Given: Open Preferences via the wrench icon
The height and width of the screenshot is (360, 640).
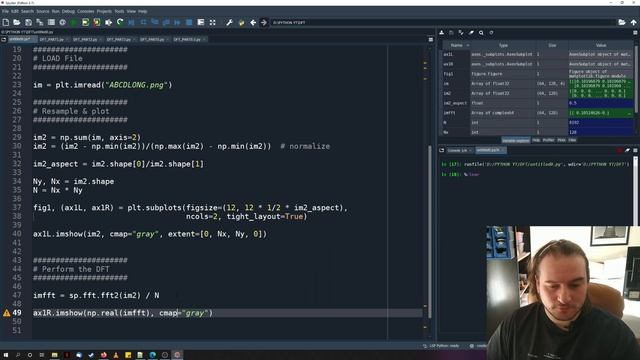Looking at the screenshot, I should tap(229, 22).
